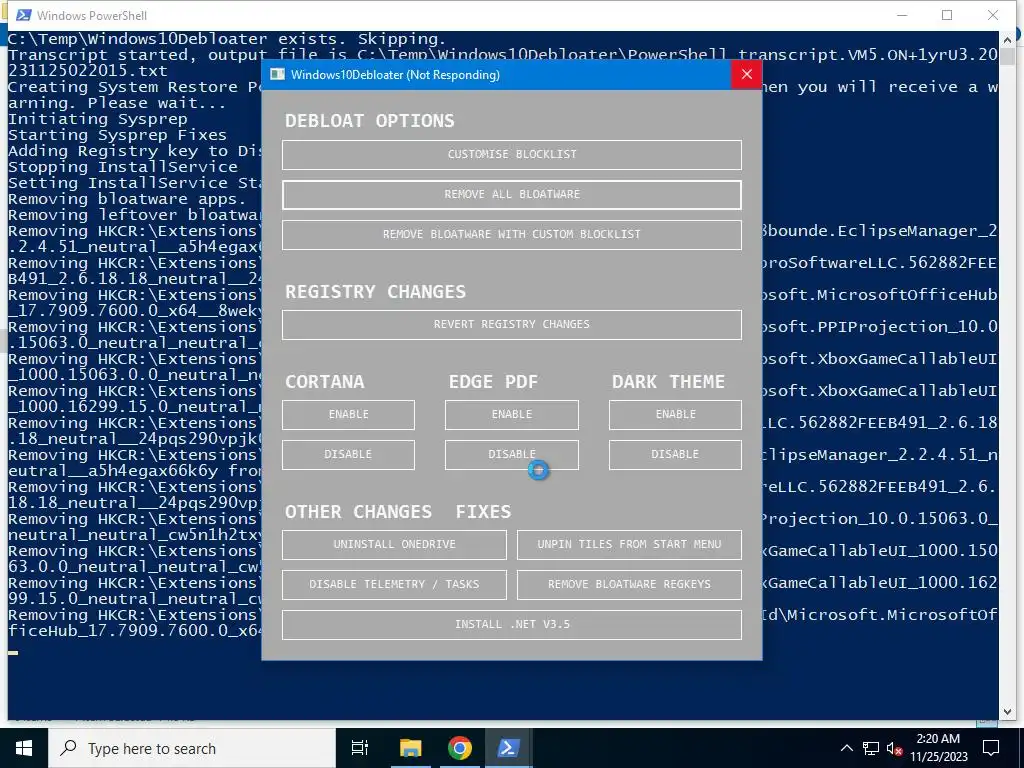Click 'Initiating Sysprep' line in PowerShell
The image size is (1024, 768).
tap(98, 119)
